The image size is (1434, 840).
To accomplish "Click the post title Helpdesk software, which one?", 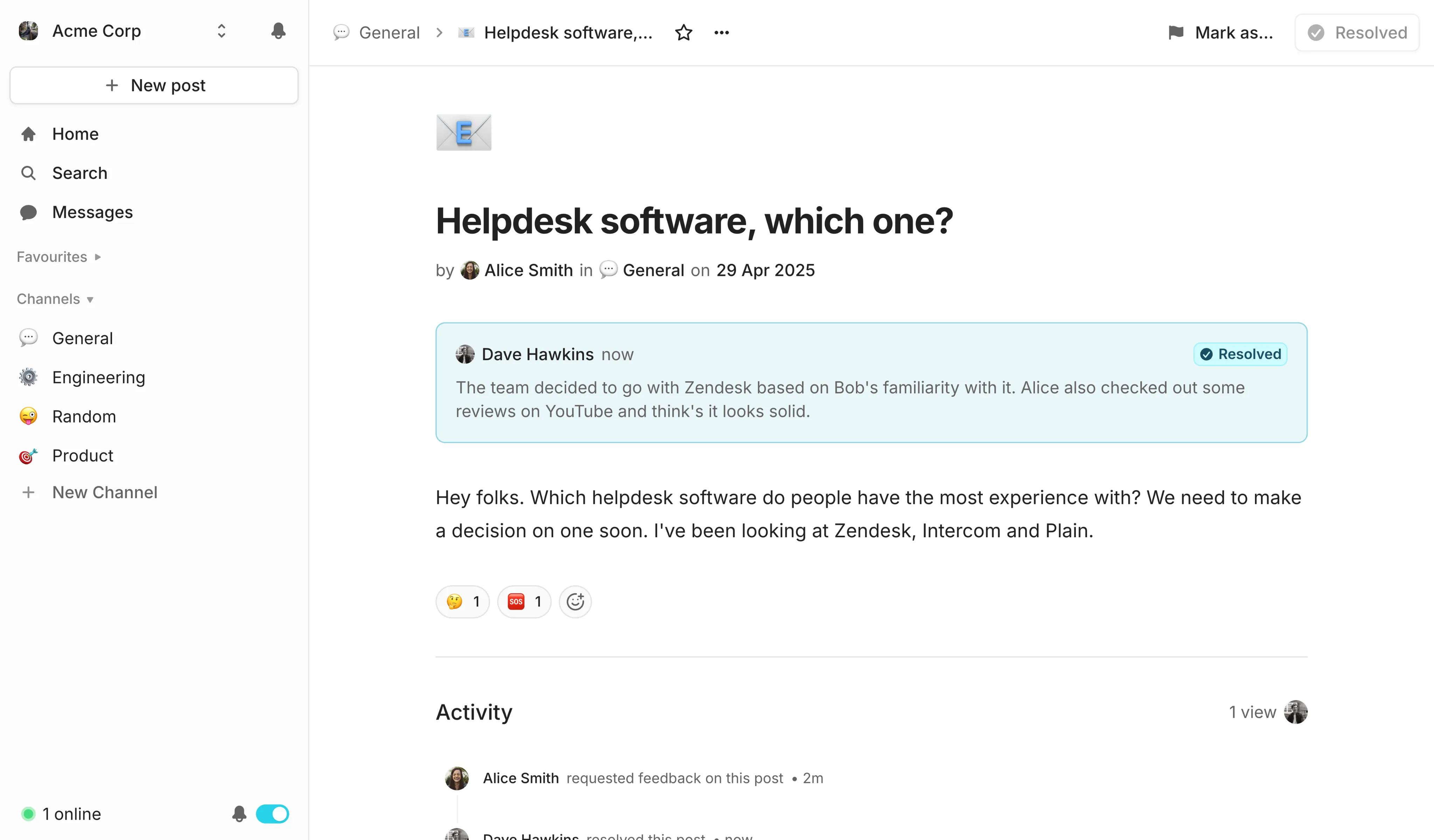I will [694, 221].
